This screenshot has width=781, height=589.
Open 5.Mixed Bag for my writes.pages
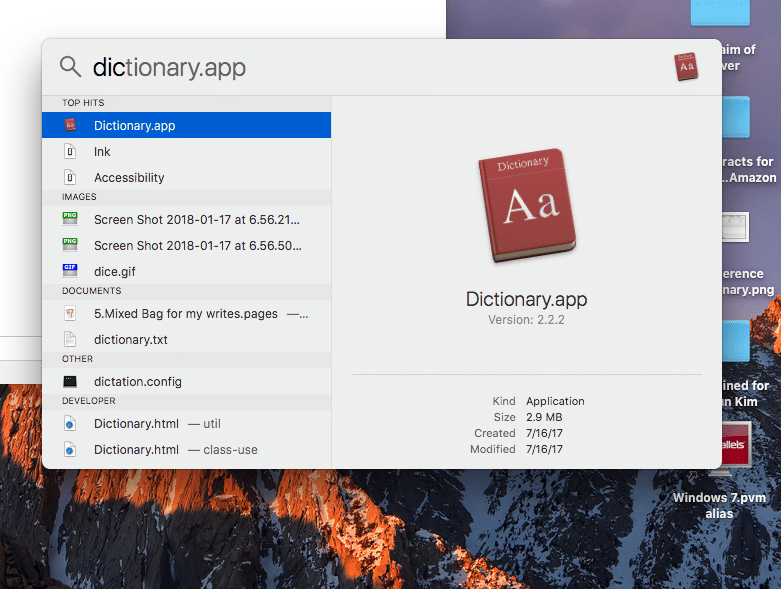[186, 314]
